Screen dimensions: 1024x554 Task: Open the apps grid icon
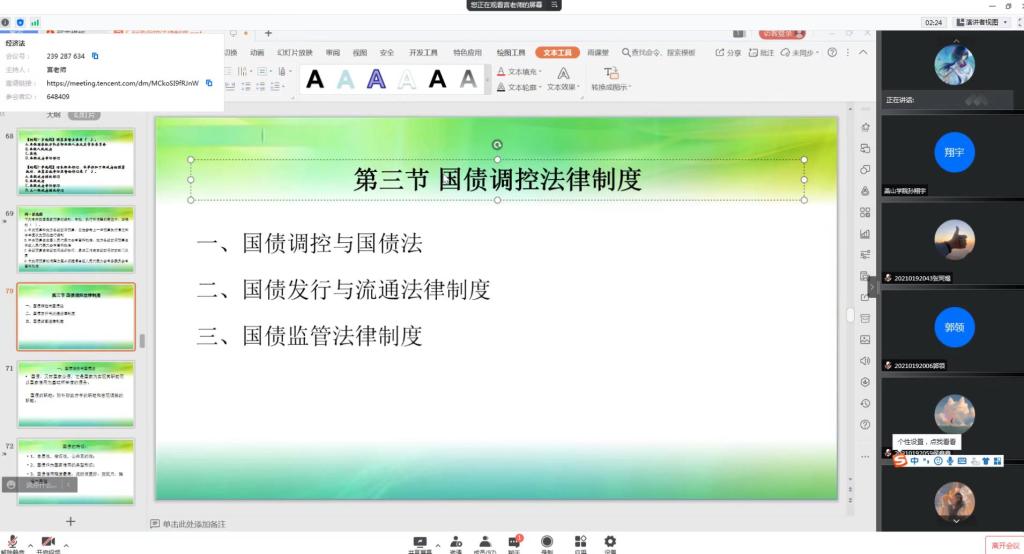point(580,541)
